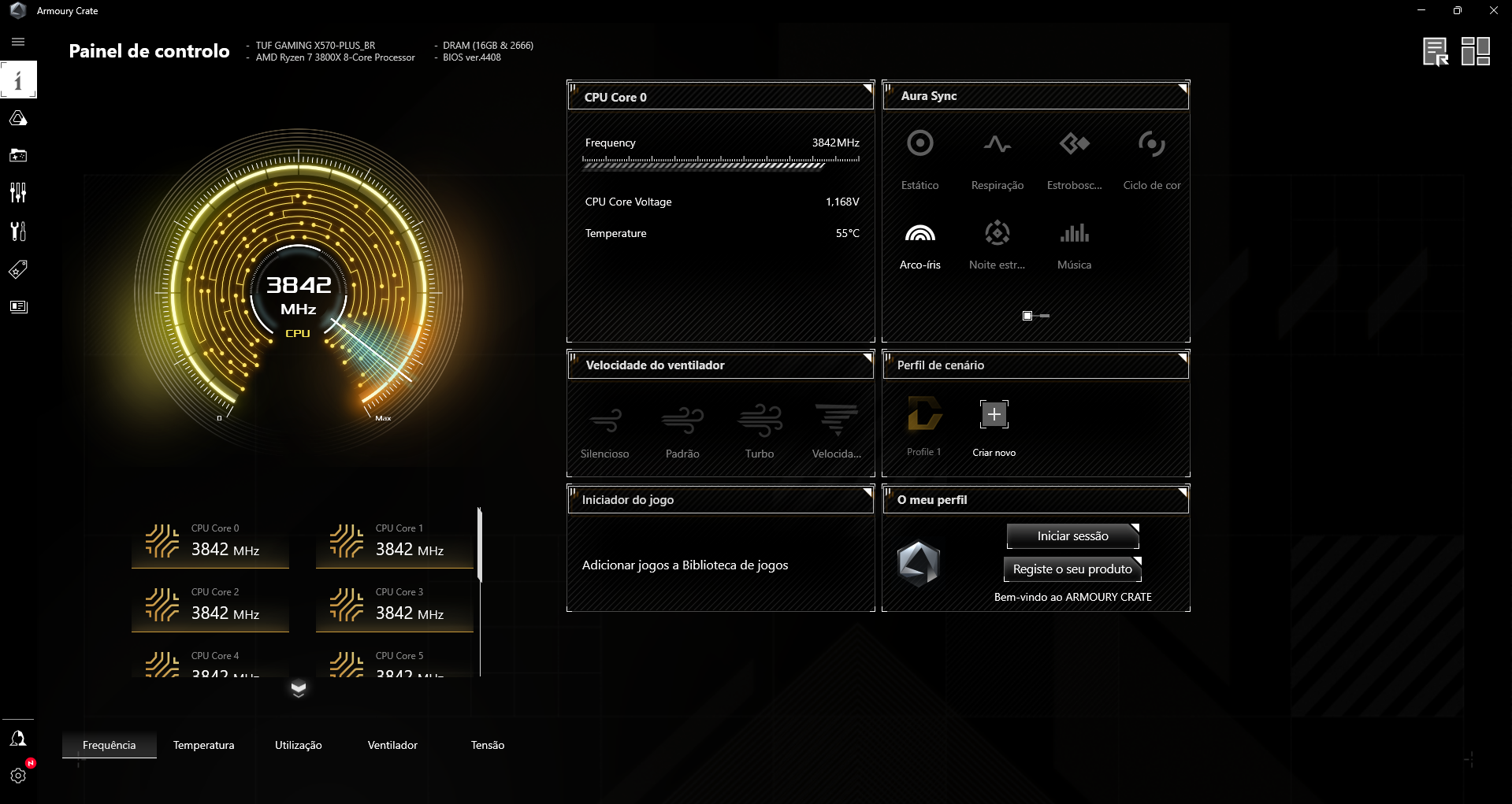This screenshot has height=804, width=1512.
Task: Open the user notifications icon in sidebar
Action: point(18,738)
